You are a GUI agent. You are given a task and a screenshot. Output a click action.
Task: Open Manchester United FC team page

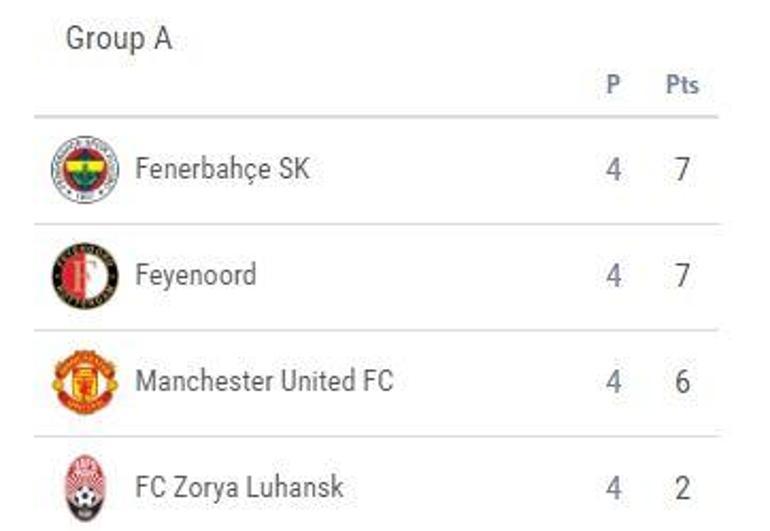point(264,381)
